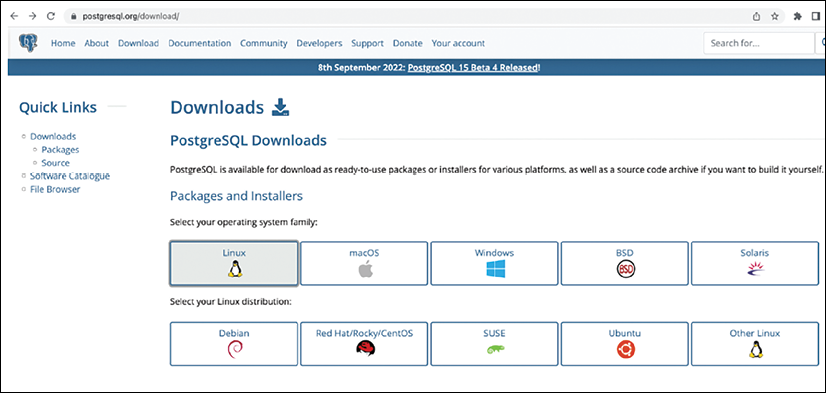826x393 pixels.
Task: Click 'Select your Linux distribution:' text
Action: (x=231, y=303)
